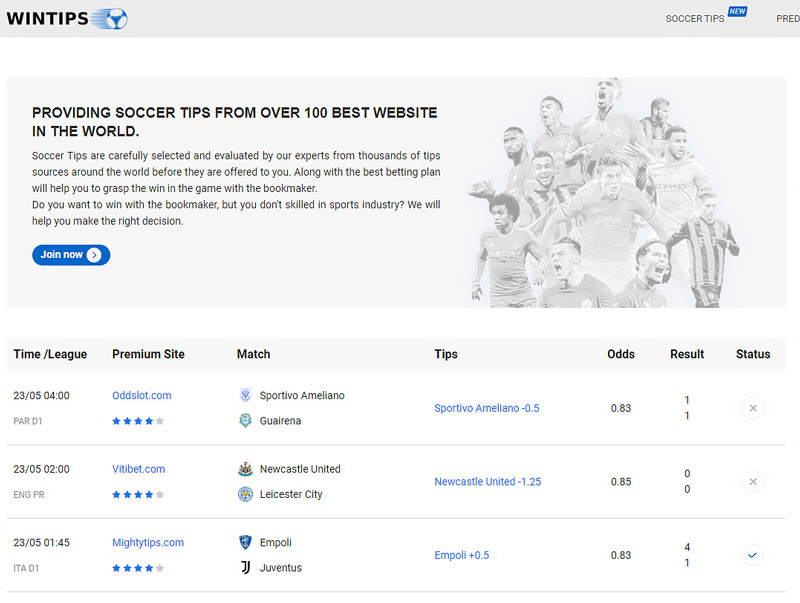Click the Sportivo Ameliano team crest

pos(245,395)
